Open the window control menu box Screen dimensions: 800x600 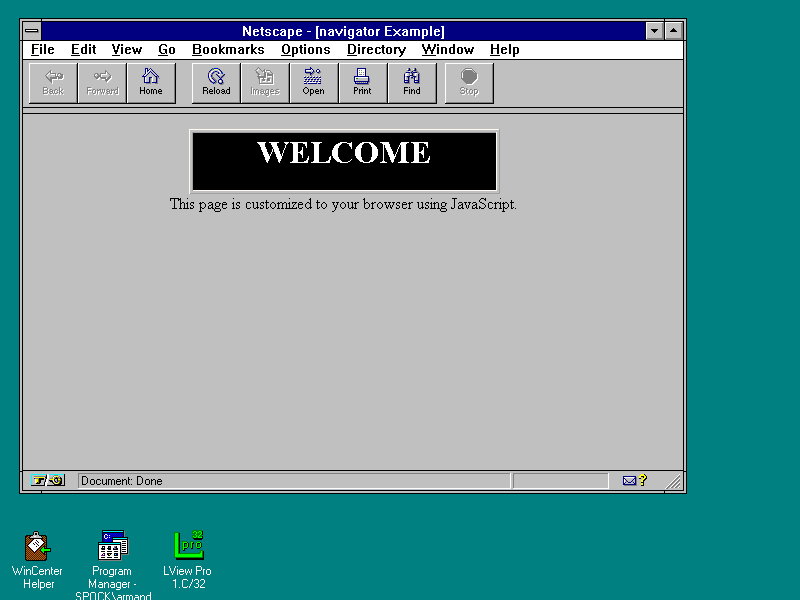(32, 31)
